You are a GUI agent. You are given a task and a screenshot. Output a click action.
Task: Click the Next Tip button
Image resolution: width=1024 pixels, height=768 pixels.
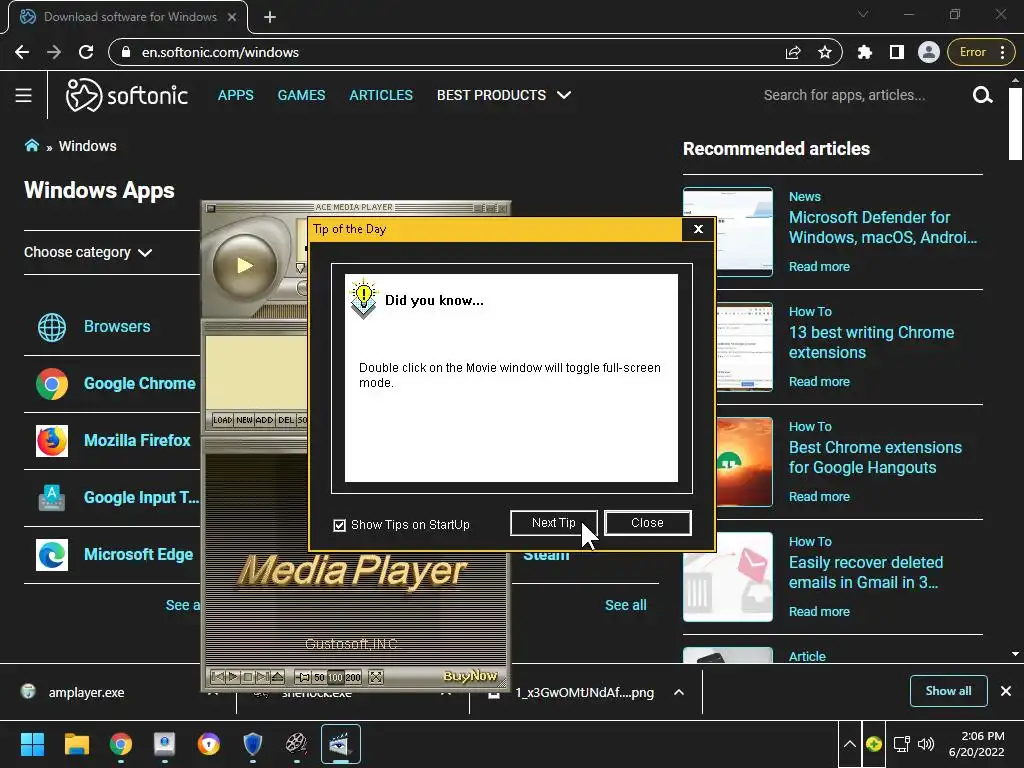pos(554,523)
